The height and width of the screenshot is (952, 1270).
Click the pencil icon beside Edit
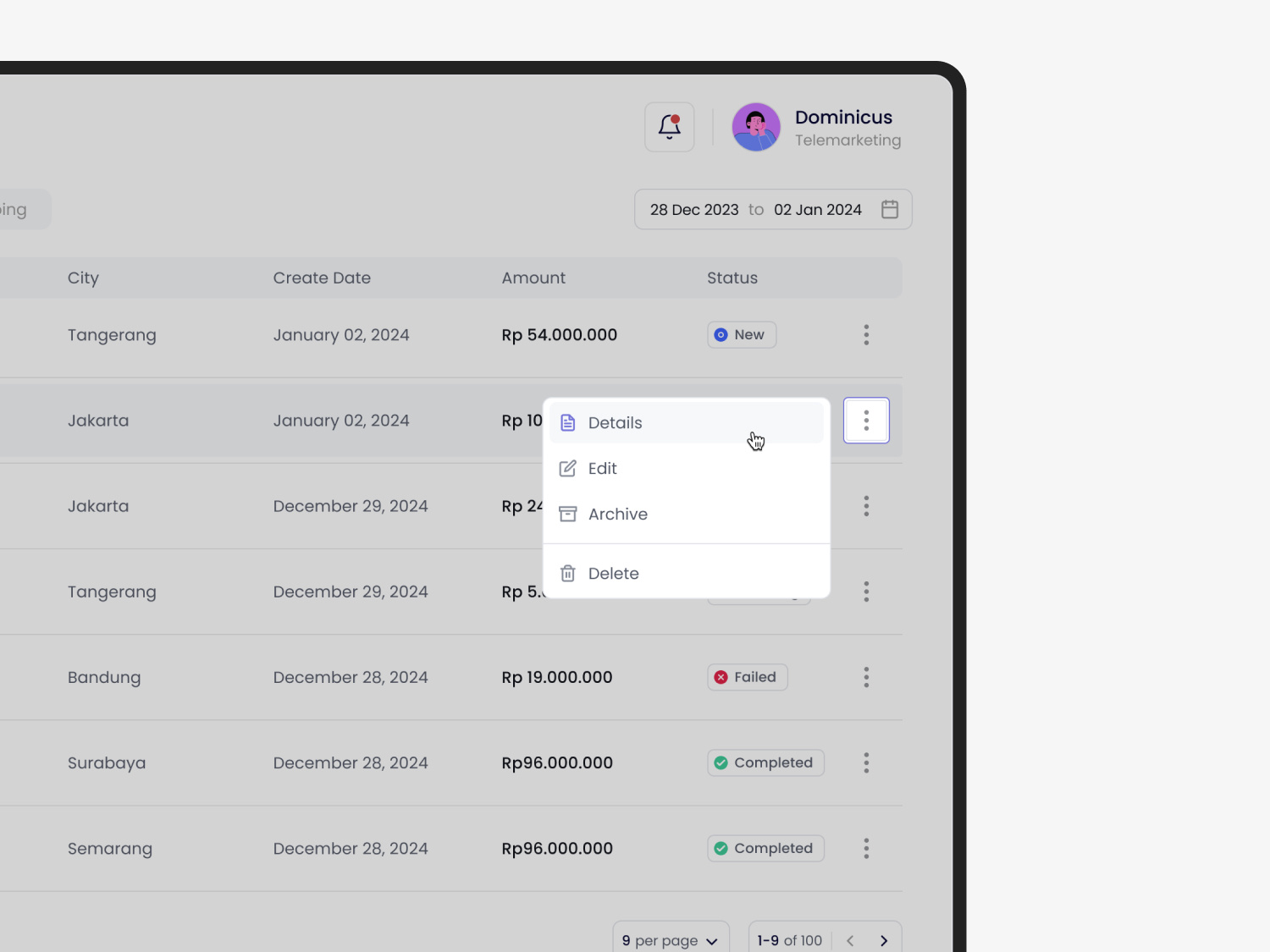coord(567,468)
